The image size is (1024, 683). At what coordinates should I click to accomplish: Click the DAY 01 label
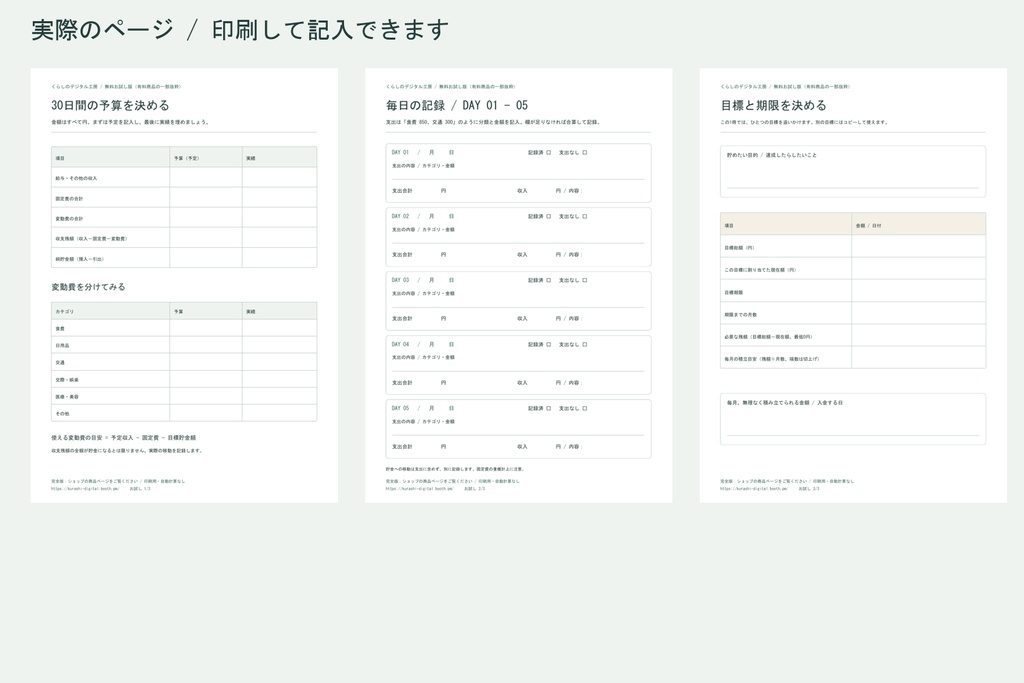coord(400,153)
